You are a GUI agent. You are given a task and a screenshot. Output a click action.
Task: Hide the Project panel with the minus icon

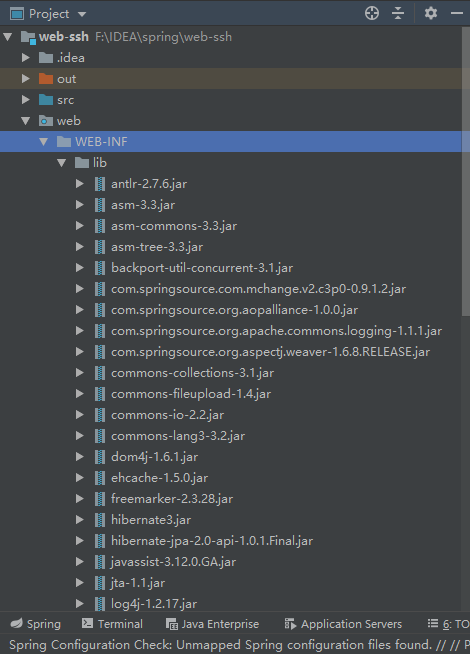[457, 13]
